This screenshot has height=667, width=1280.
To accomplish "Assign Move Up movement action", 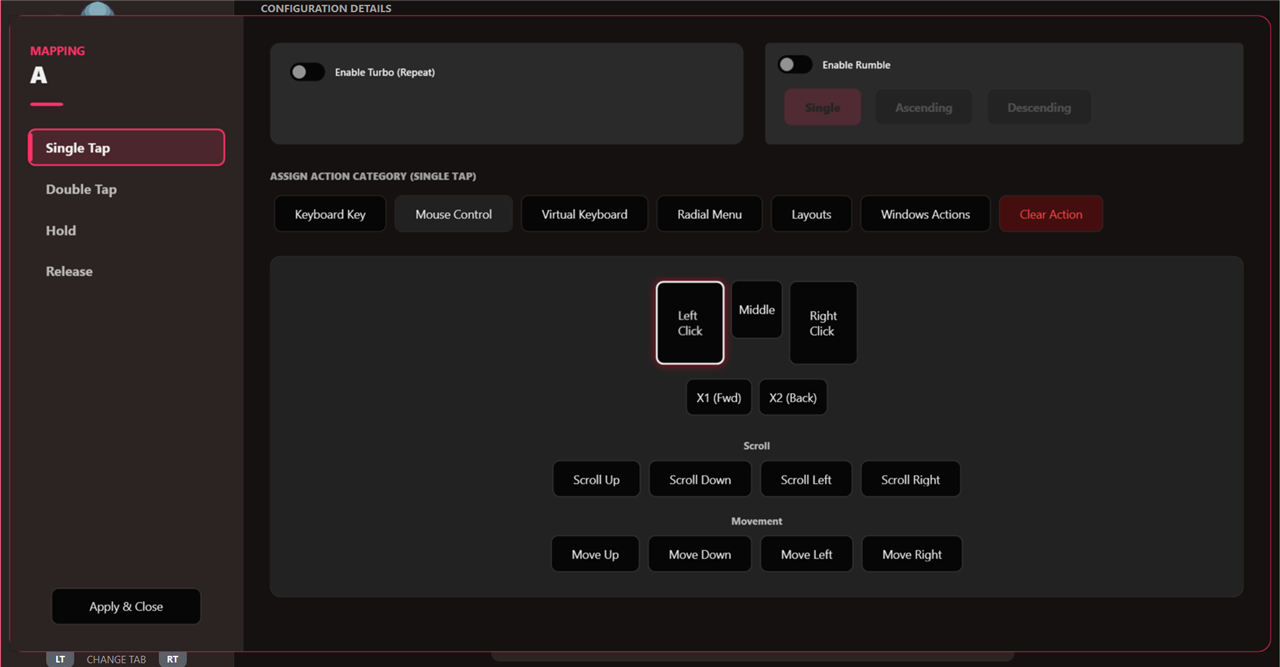I will [x=595, y=554].
